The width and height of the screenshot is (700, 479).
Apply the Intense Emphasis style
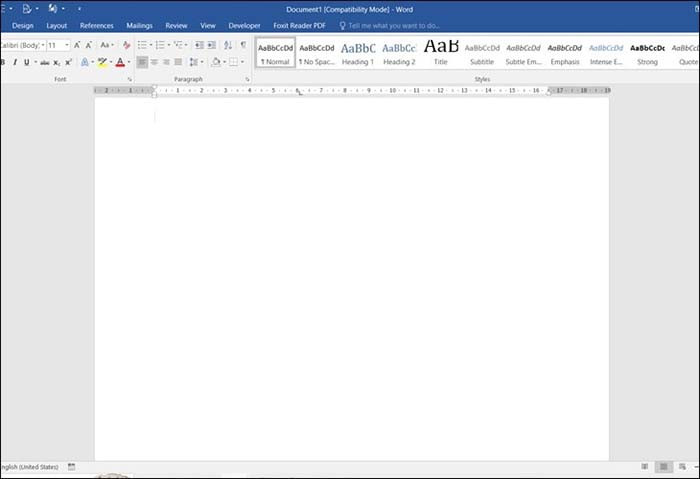coord(606,53)
